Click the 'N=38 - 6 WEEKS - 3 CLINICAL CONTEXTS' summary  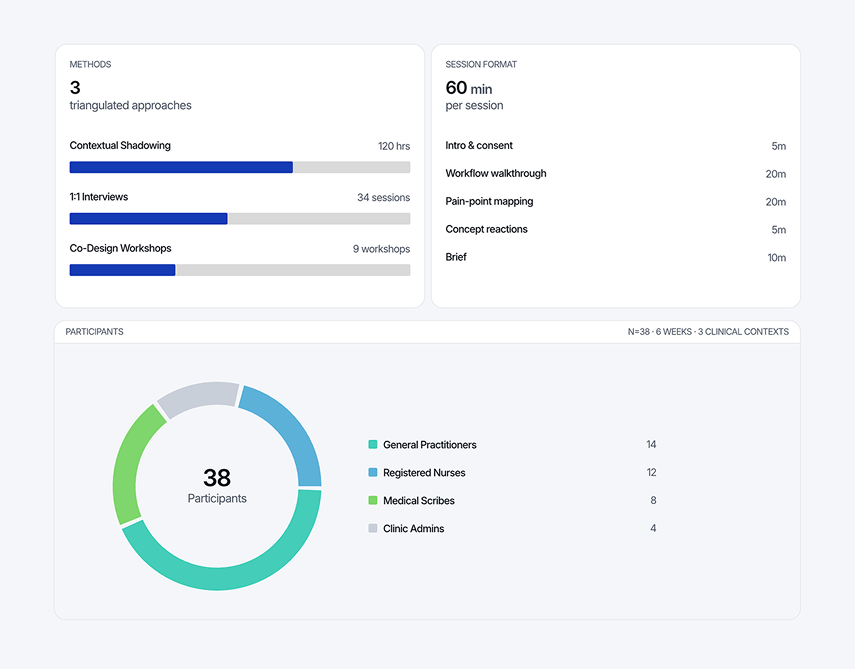point(708,332)
